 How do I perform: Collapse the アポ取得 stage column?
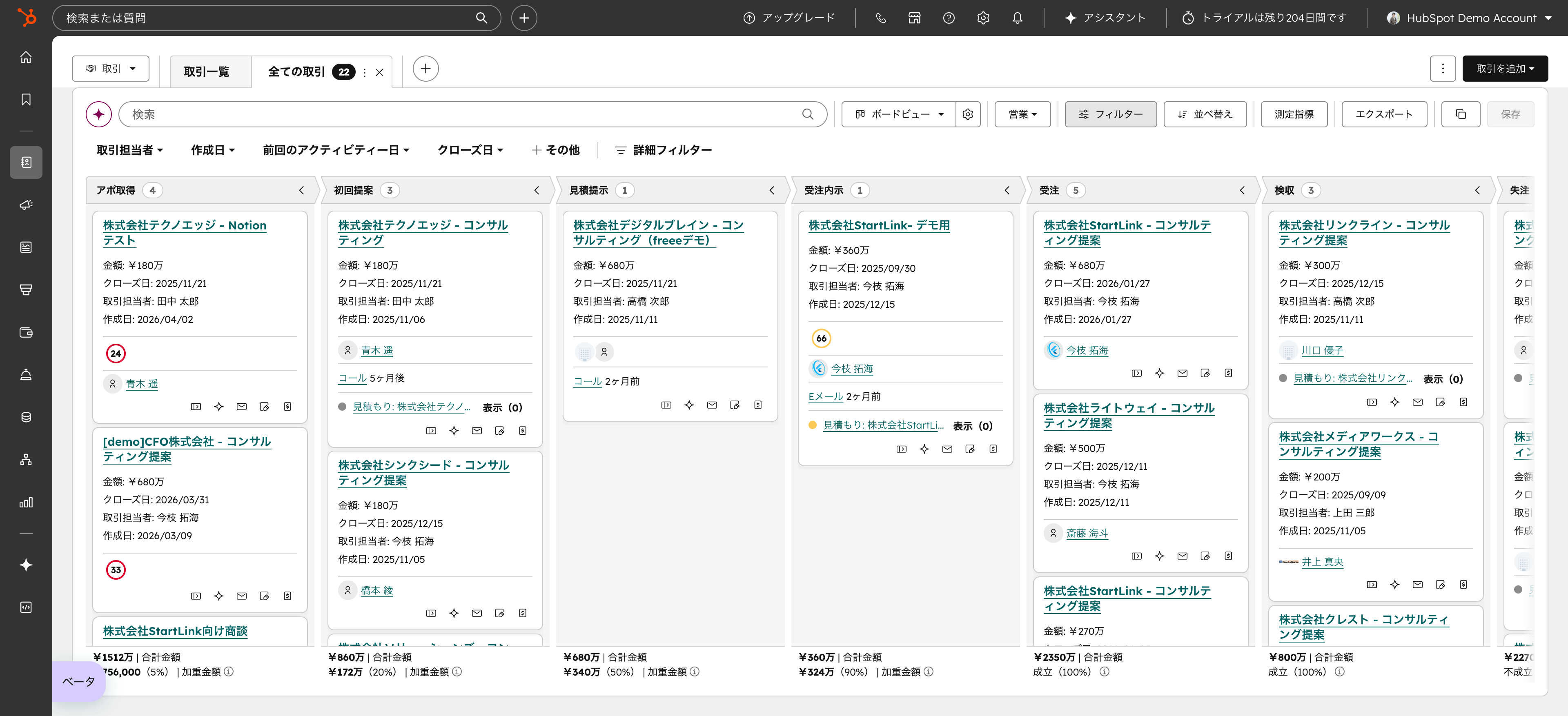pyautogui.click(x=301, y=190)
